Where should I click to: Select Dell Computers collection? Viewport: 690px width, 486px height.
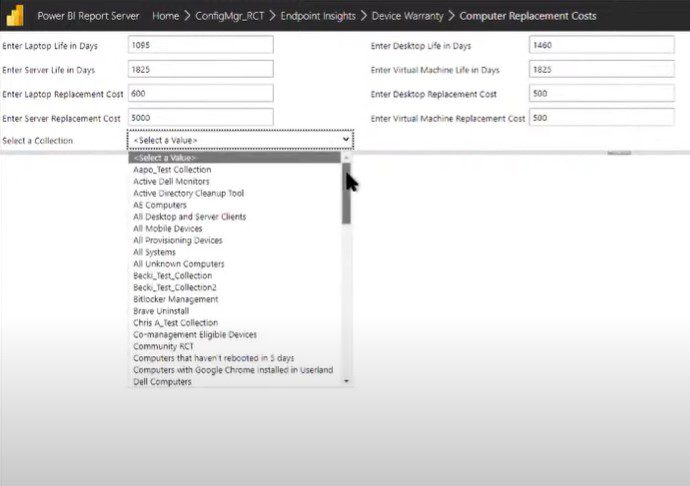[235, 382]
